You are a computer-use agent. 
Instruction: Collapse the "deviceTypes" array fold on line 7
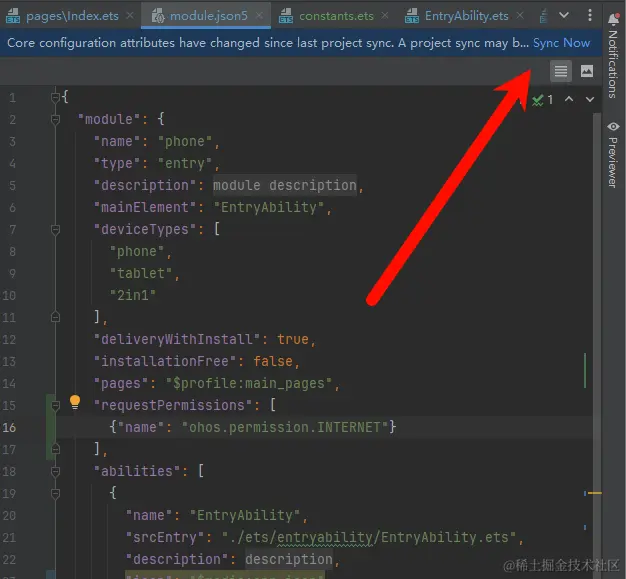tap(55, 230)
